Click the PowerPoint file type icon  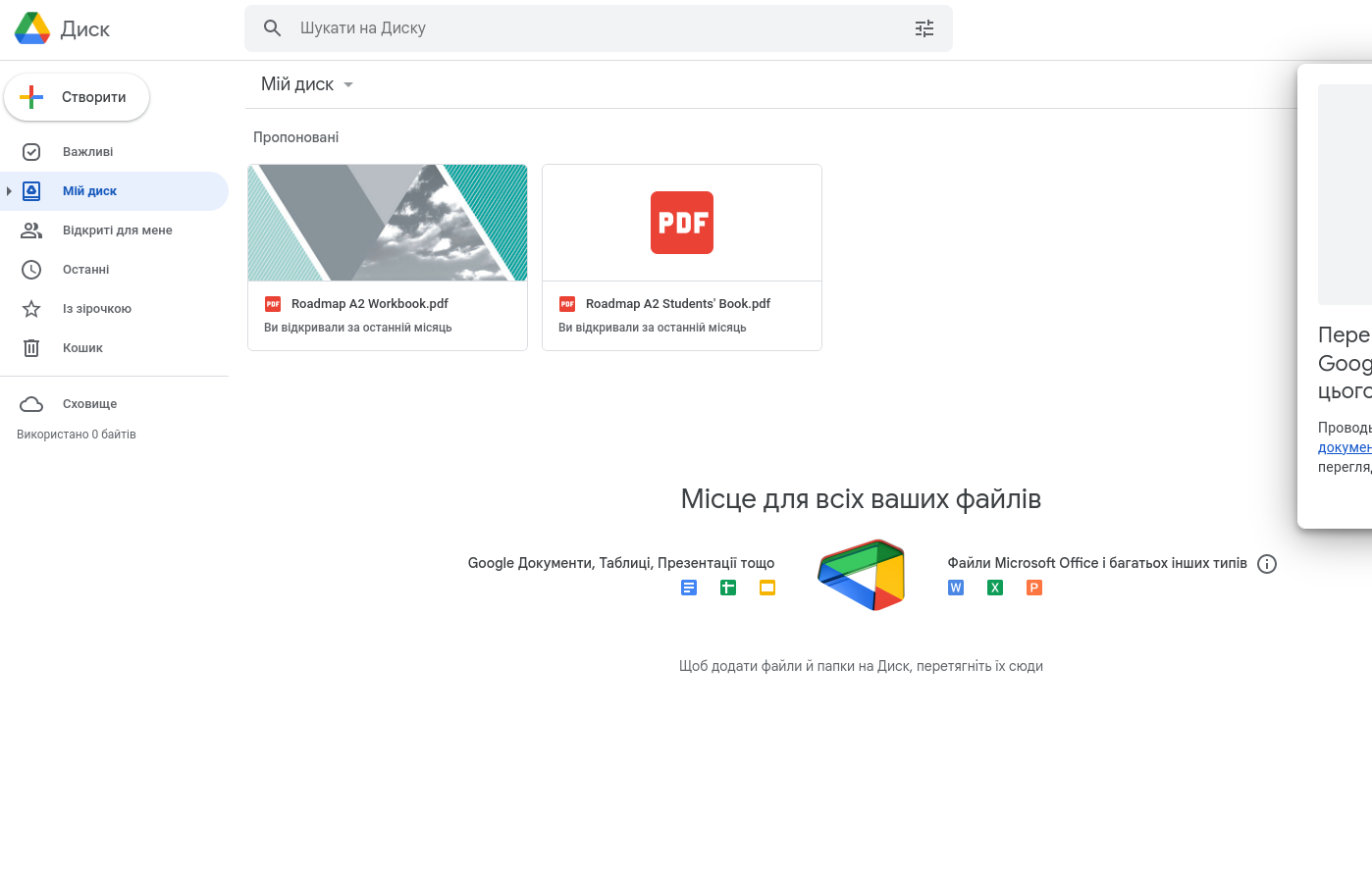click(1033, 587)
